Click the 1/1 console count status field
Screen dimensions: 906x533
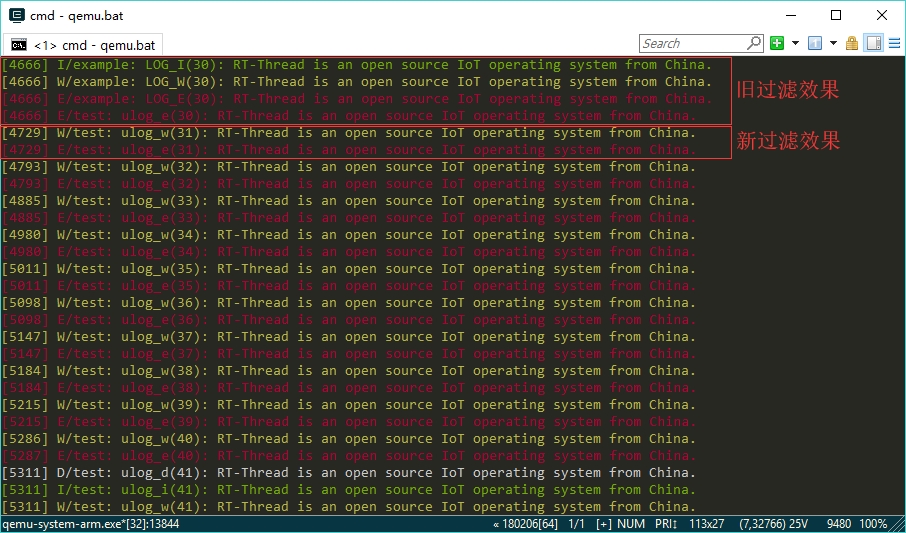(576, 524)
